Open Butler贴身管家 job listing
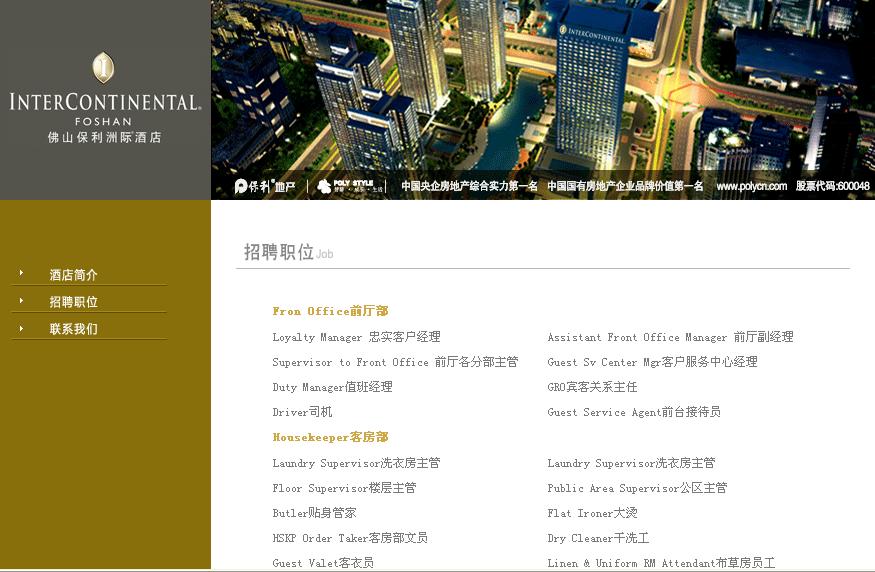The height and width of the screenshot is (572, 875). click(x=314, y=513)
